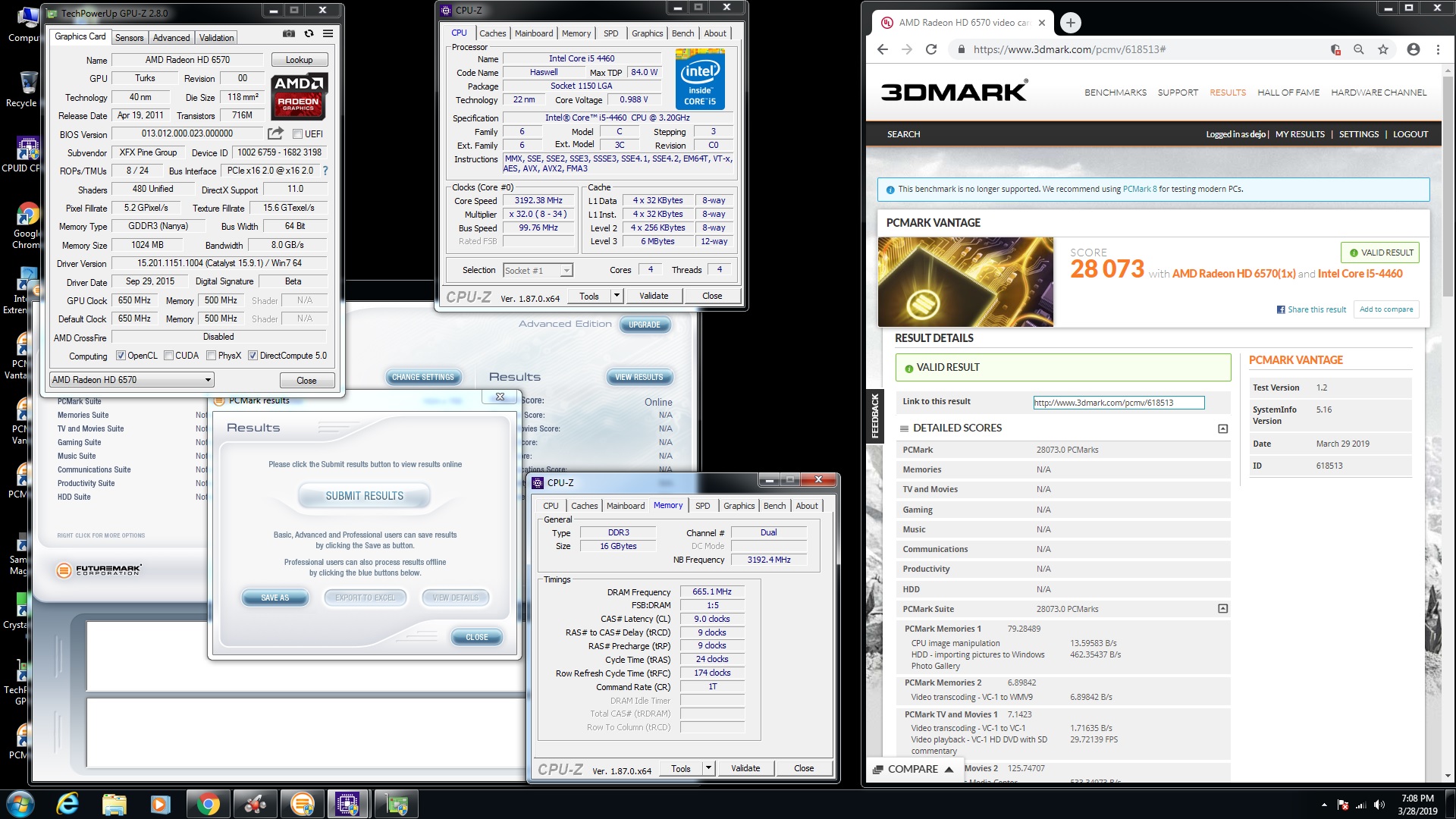The width and height of the screenshot is (1456, 819).
Task: Click the VIEW RESULTS button in PCMark
Action: click(x=639, y=377)
